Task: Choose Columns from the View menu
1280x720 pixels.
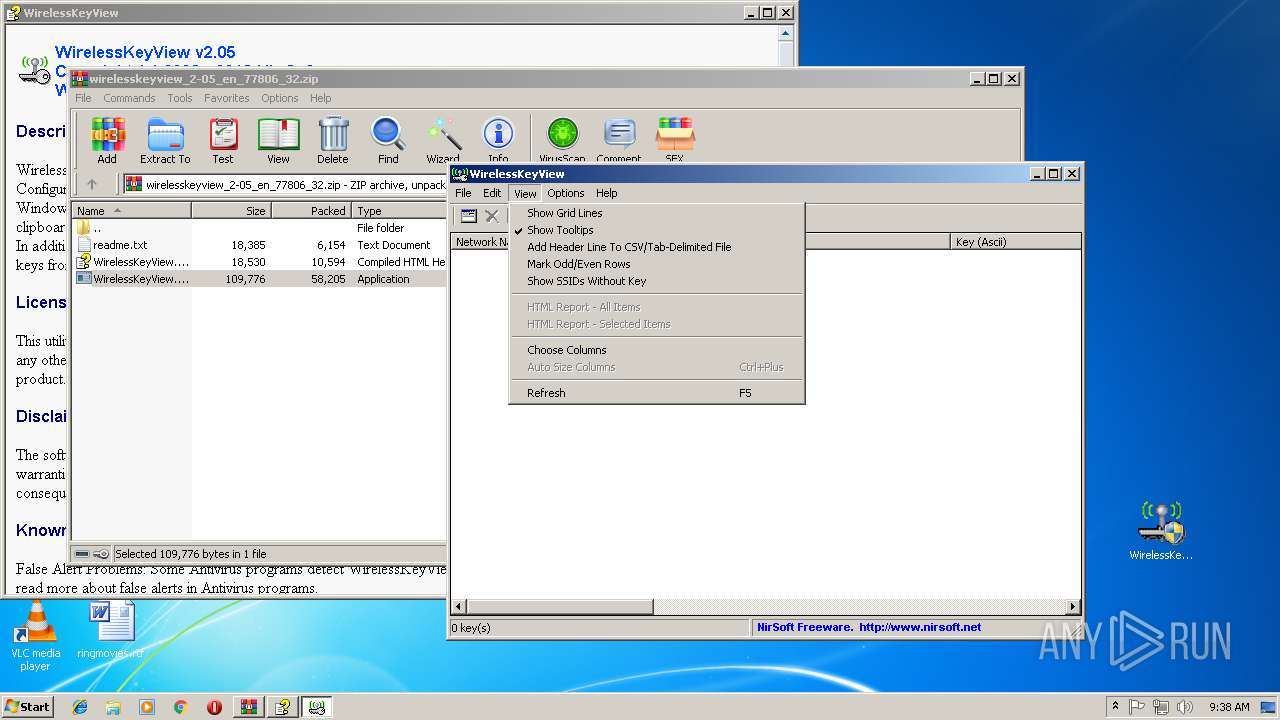Action: 657,350
